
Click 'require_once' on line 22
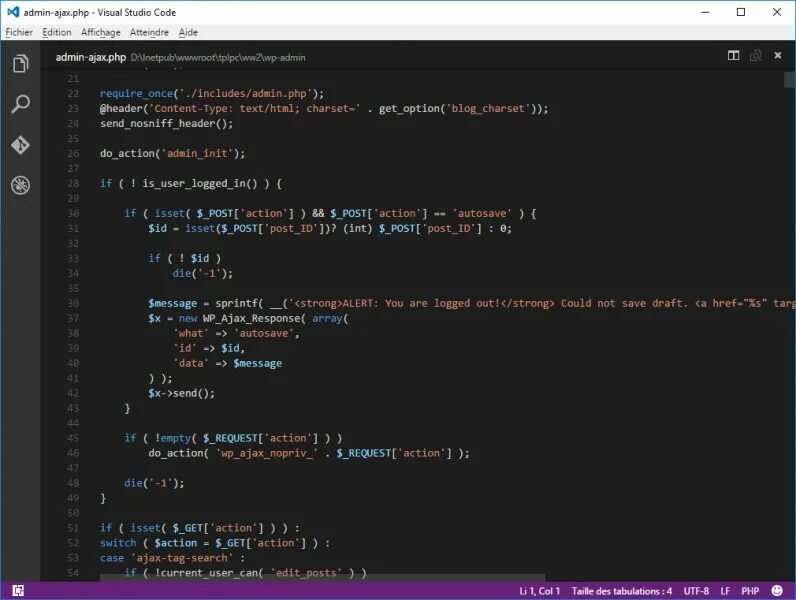click(x=137, y=93)
